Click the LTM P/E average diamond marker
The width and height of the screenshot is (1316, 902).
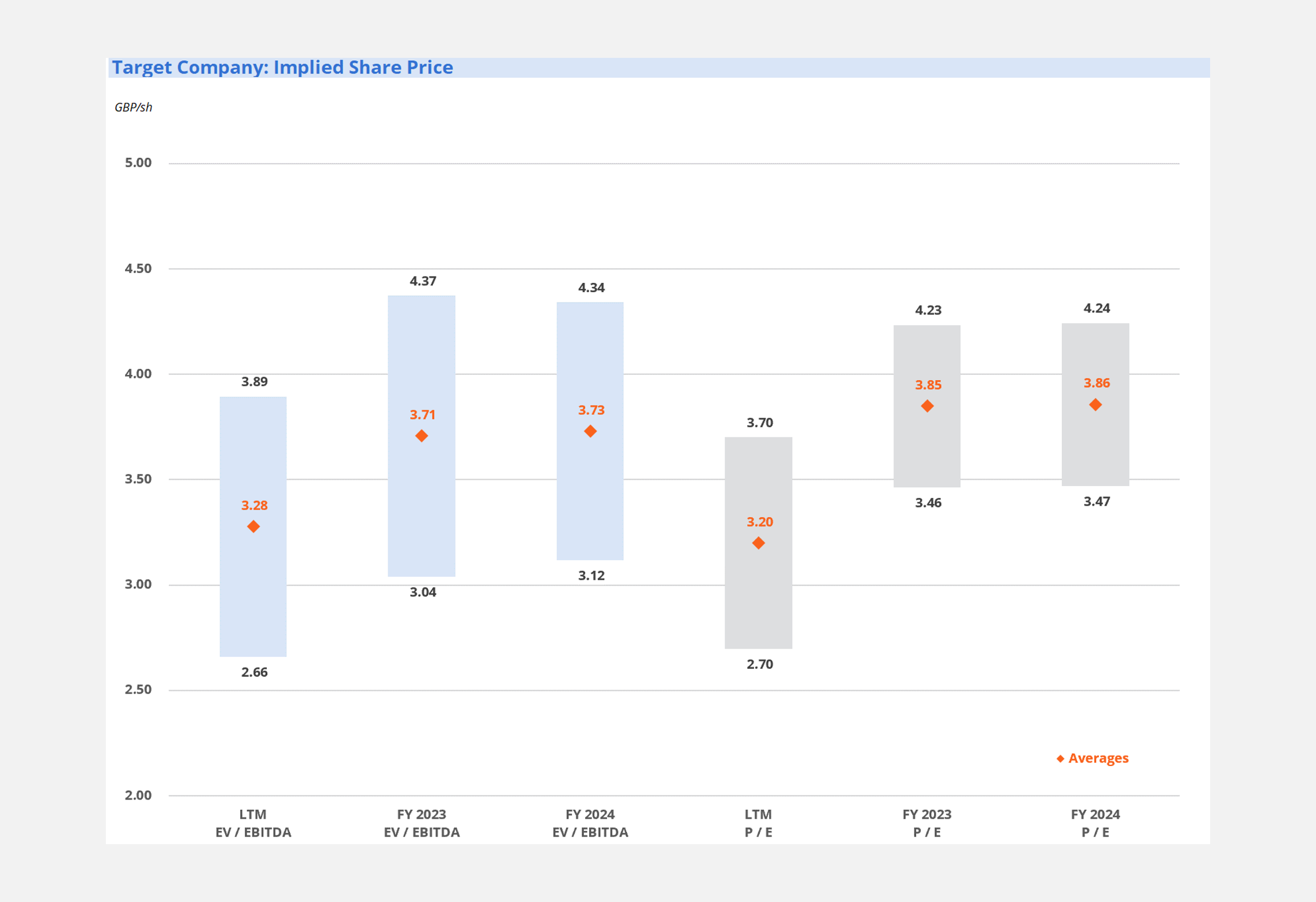pos(758,543)
